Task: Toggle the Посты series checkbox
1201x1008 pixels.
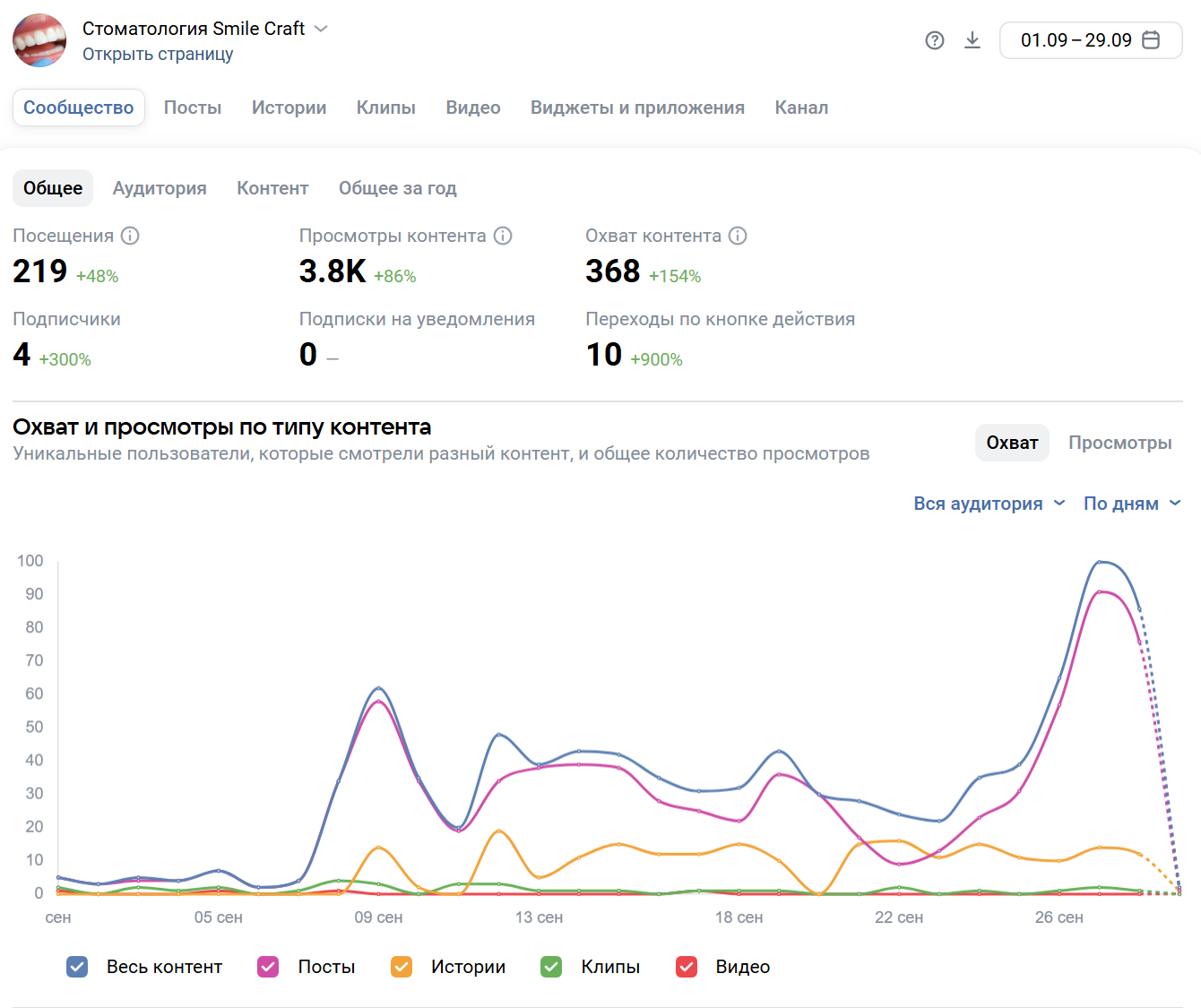Action: click(268, 967)
